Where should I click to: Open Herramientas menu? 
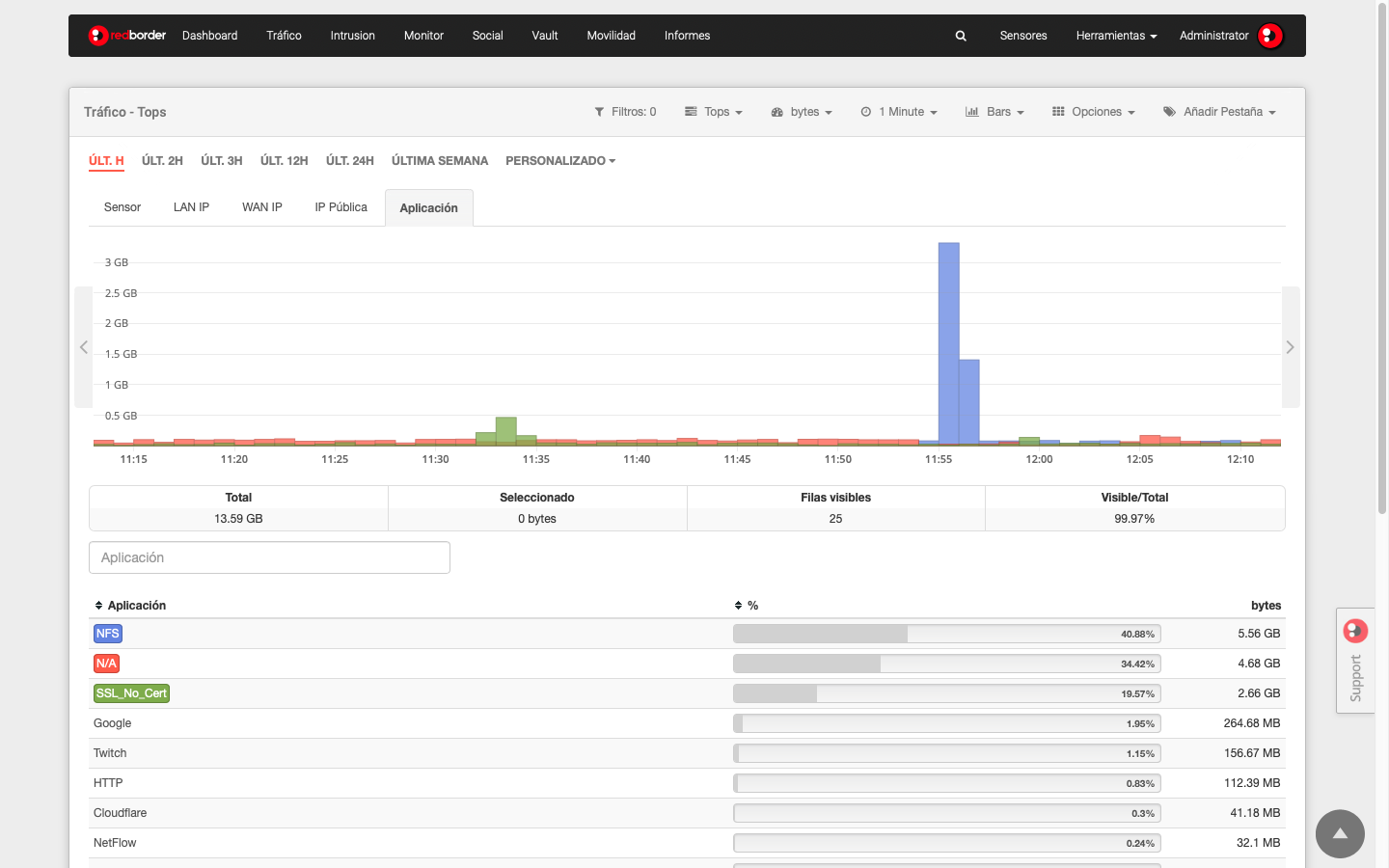point(1116,36)
